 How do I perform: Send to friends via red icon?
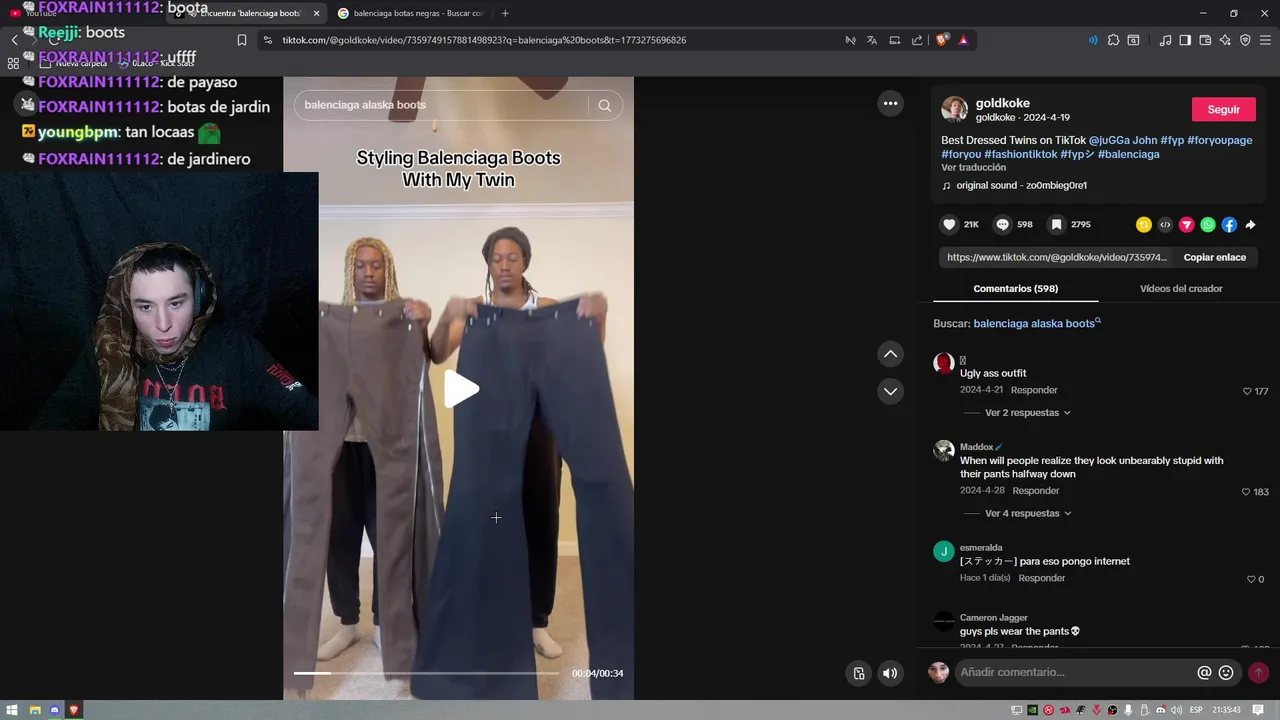1187,225
